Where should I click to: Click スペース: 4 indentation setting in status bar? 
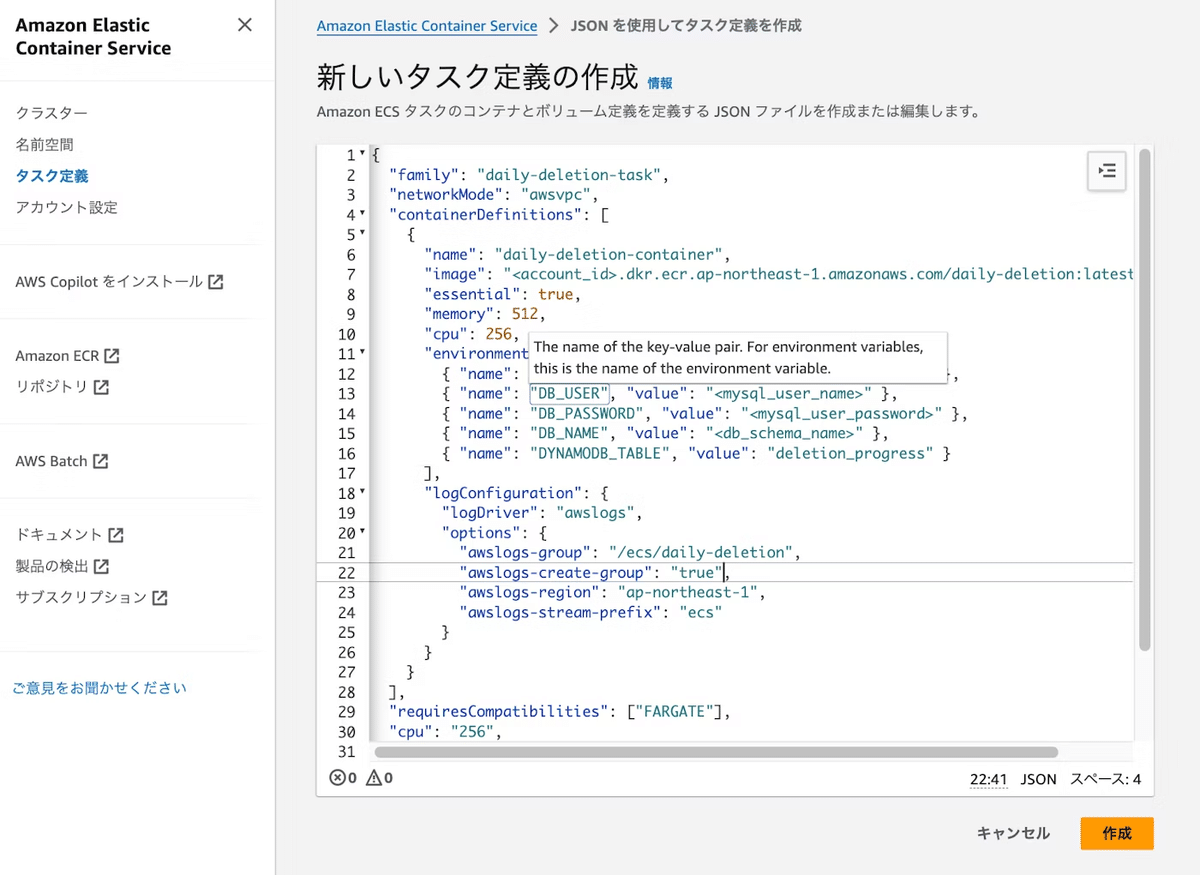[x=1105, y=779]
